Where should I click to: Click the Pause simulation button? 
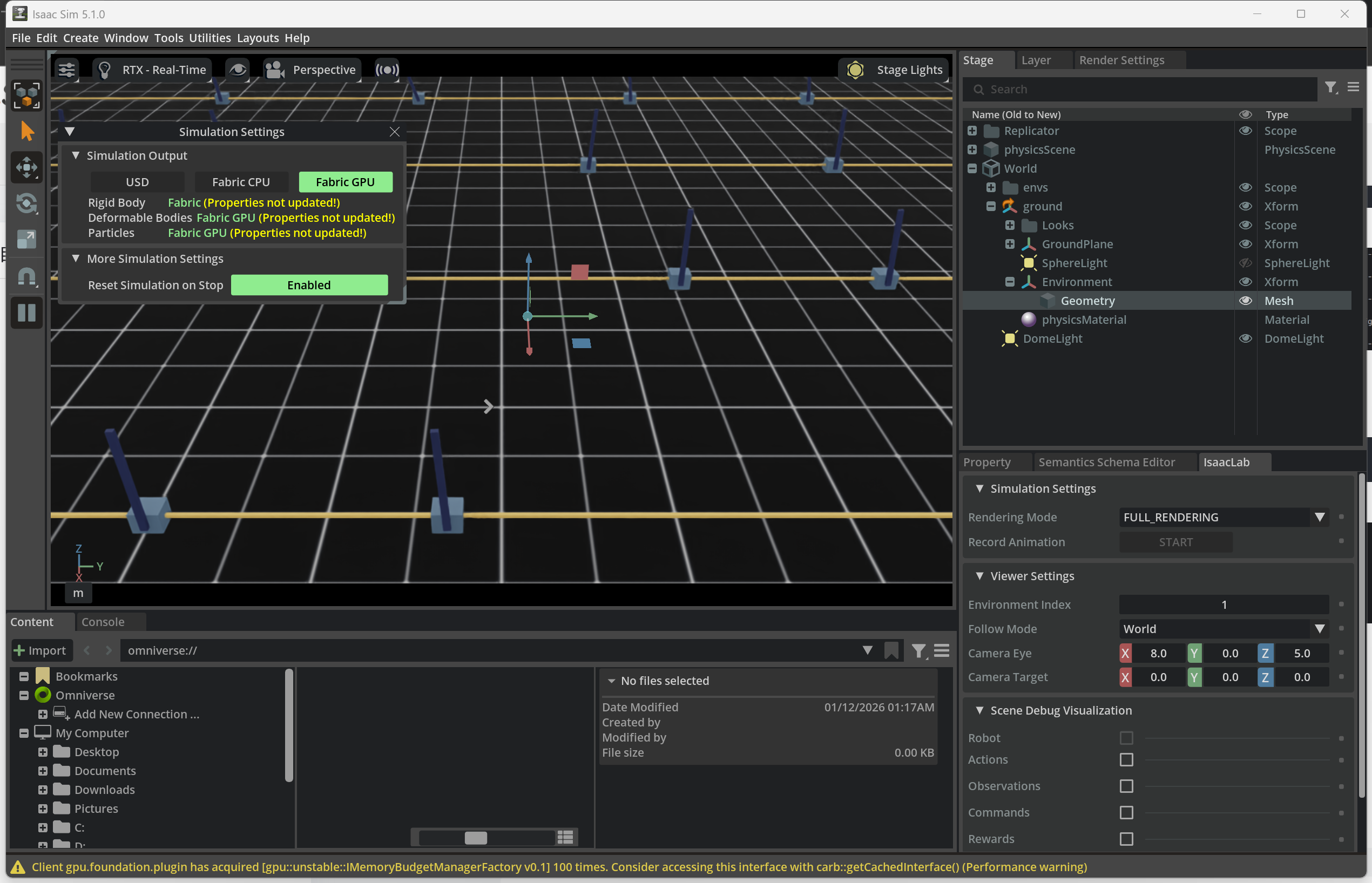26,313
